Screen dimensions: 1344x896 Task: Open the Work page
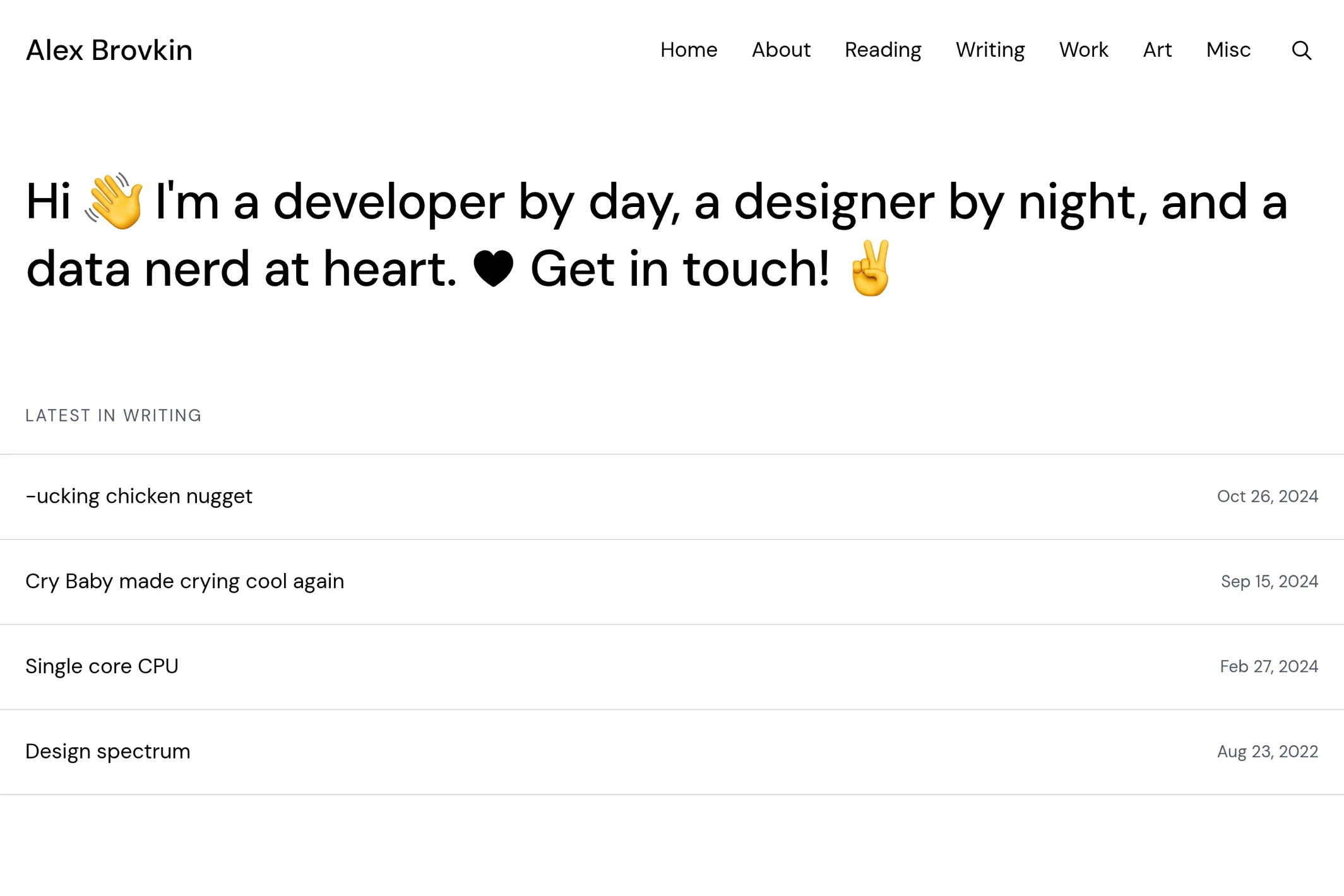(1083, 50)
